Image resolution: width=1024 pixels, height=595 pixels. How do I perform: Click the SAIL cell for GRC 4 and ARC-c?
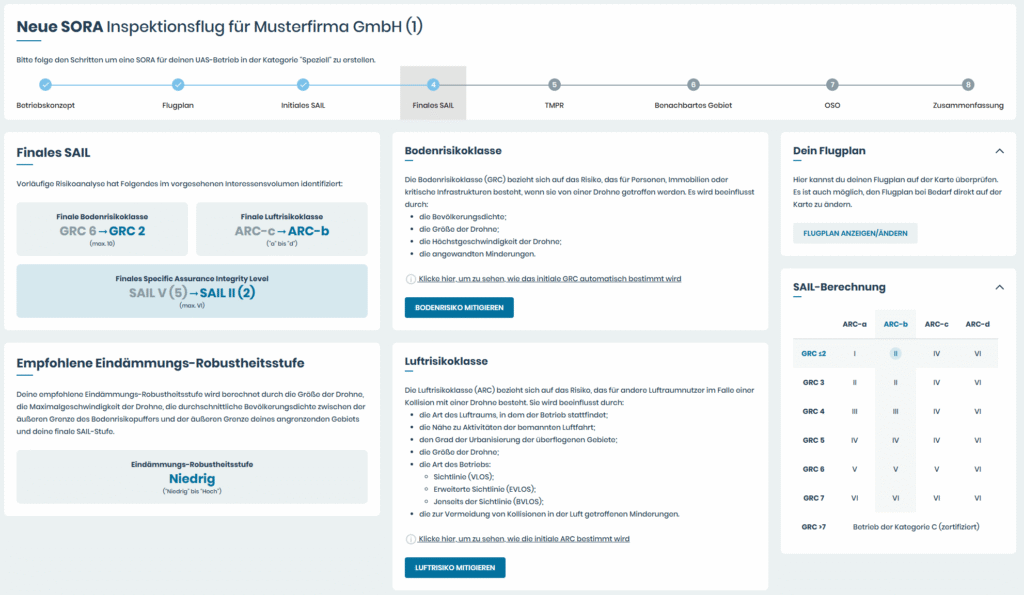(x=936, y=411)
